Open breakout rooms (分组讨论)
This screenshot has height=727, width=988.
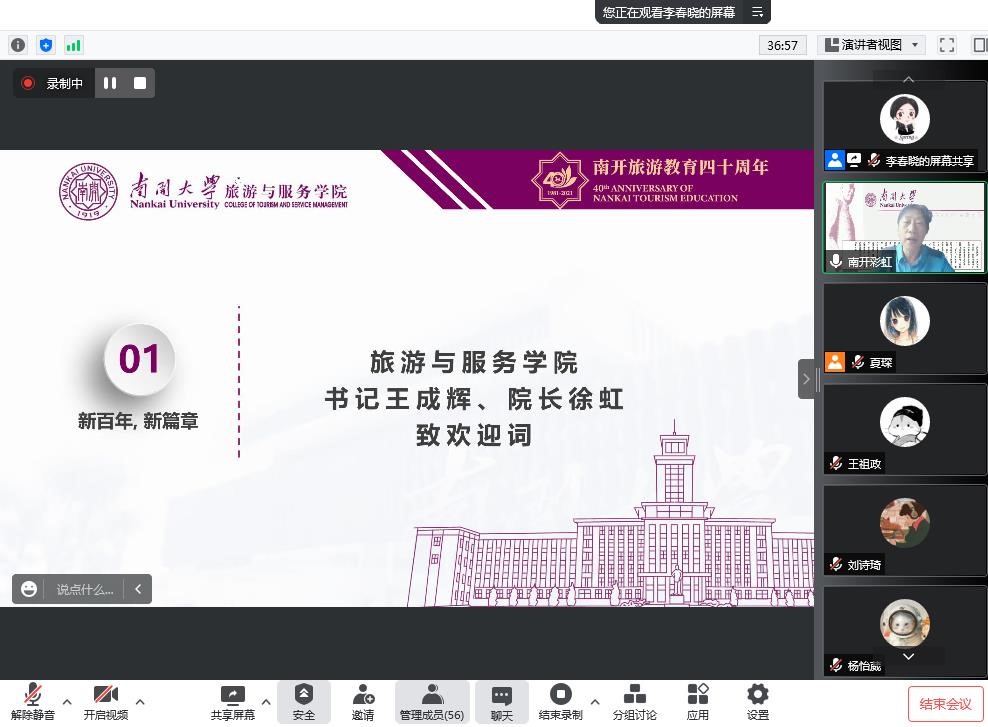click(634, 702)
